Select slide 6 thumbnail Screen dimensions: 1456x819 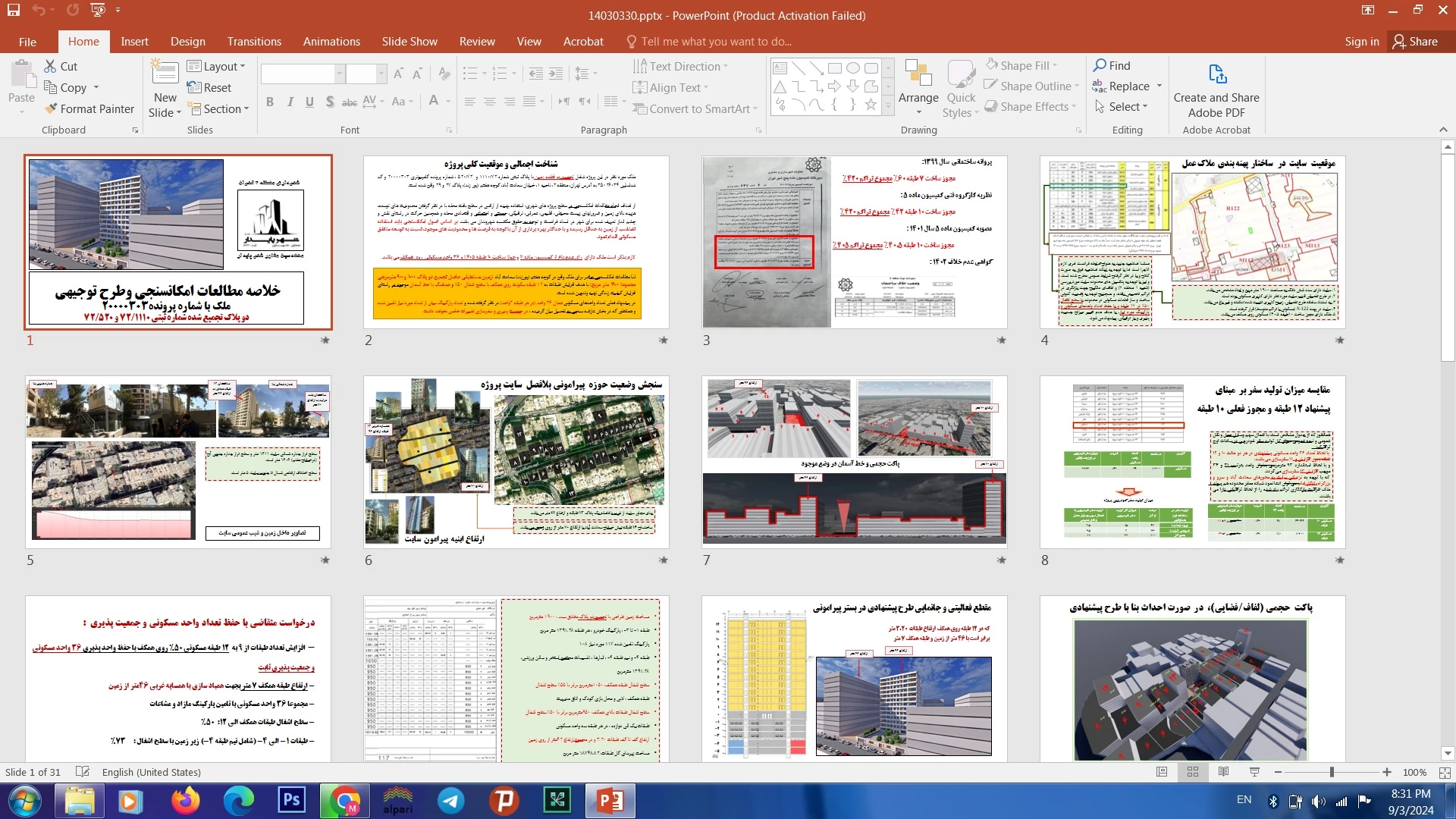[x=516, y=462]
